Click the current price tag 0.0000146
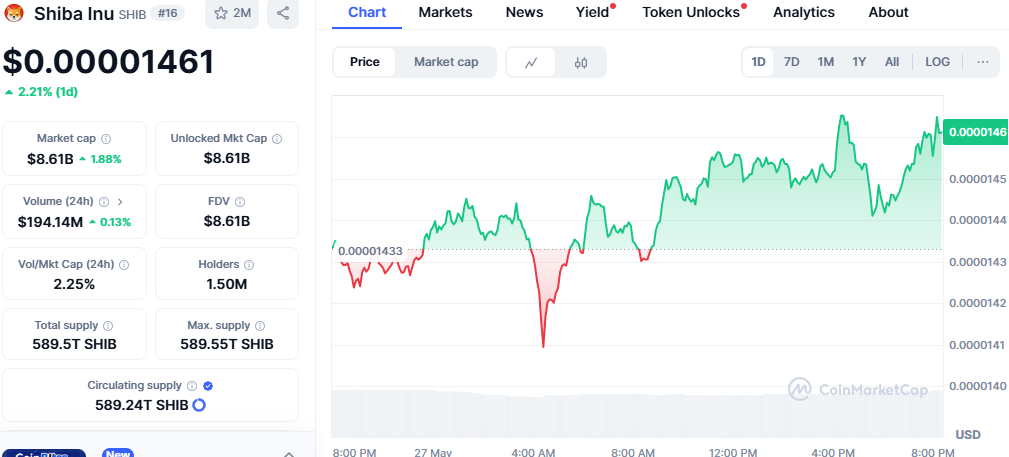 tap(976, 132)
